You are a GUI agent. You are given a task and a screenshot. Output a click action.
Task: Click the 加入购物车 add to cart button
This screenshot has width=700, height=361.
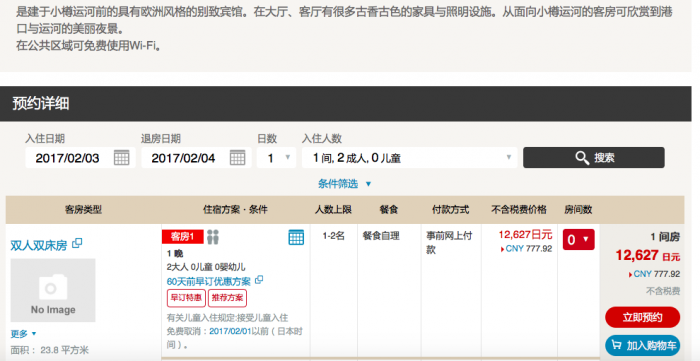642,345
